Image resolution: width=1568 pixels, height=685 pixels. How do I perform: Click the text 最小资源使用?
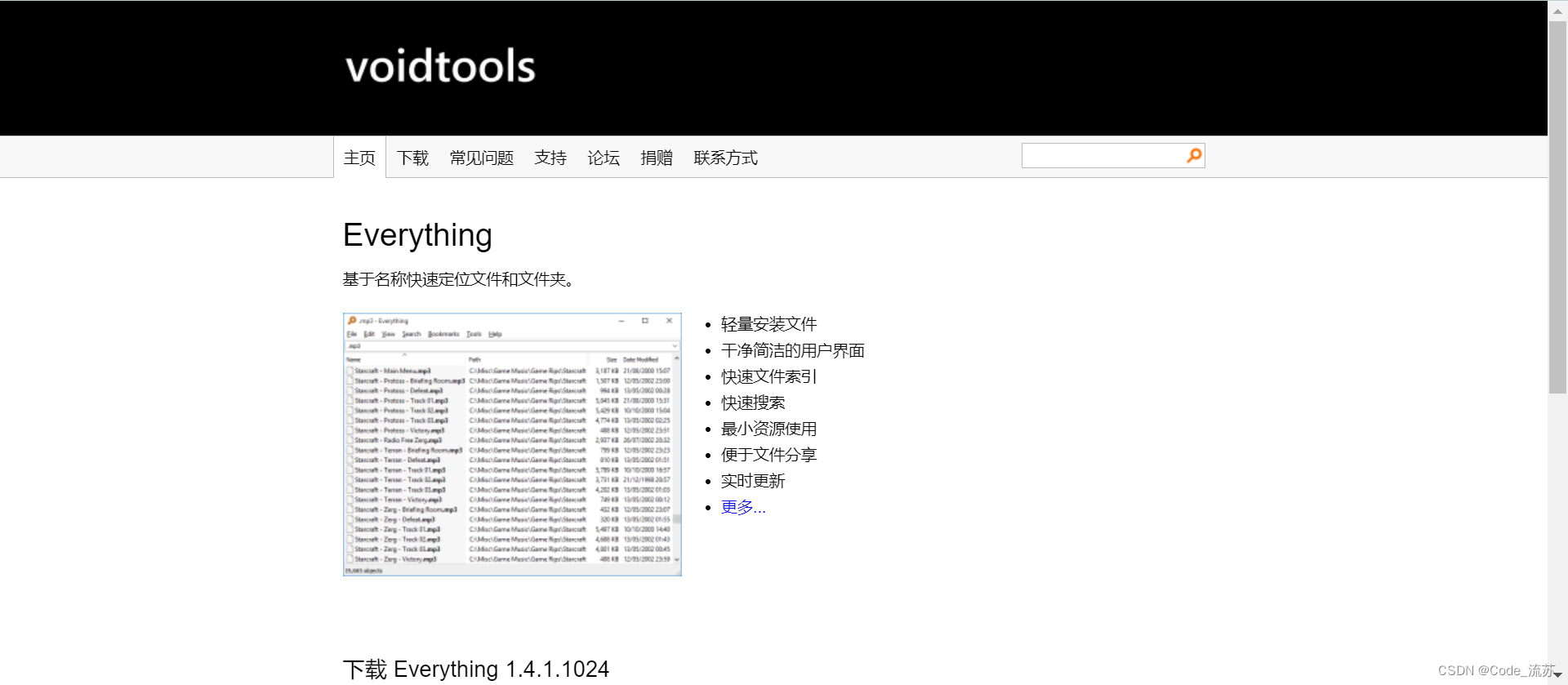768,429
